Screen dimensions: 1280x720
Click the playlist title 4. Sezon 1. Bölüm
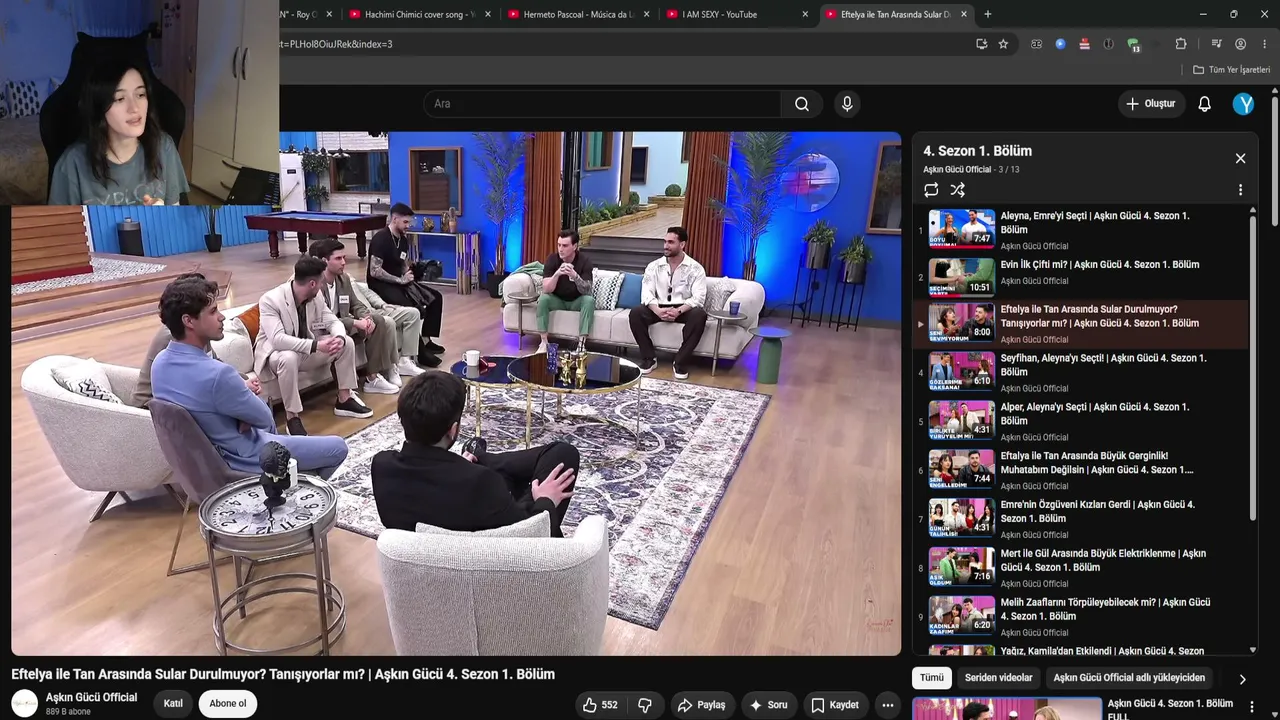pyautogui.click(x=977, y=151)
